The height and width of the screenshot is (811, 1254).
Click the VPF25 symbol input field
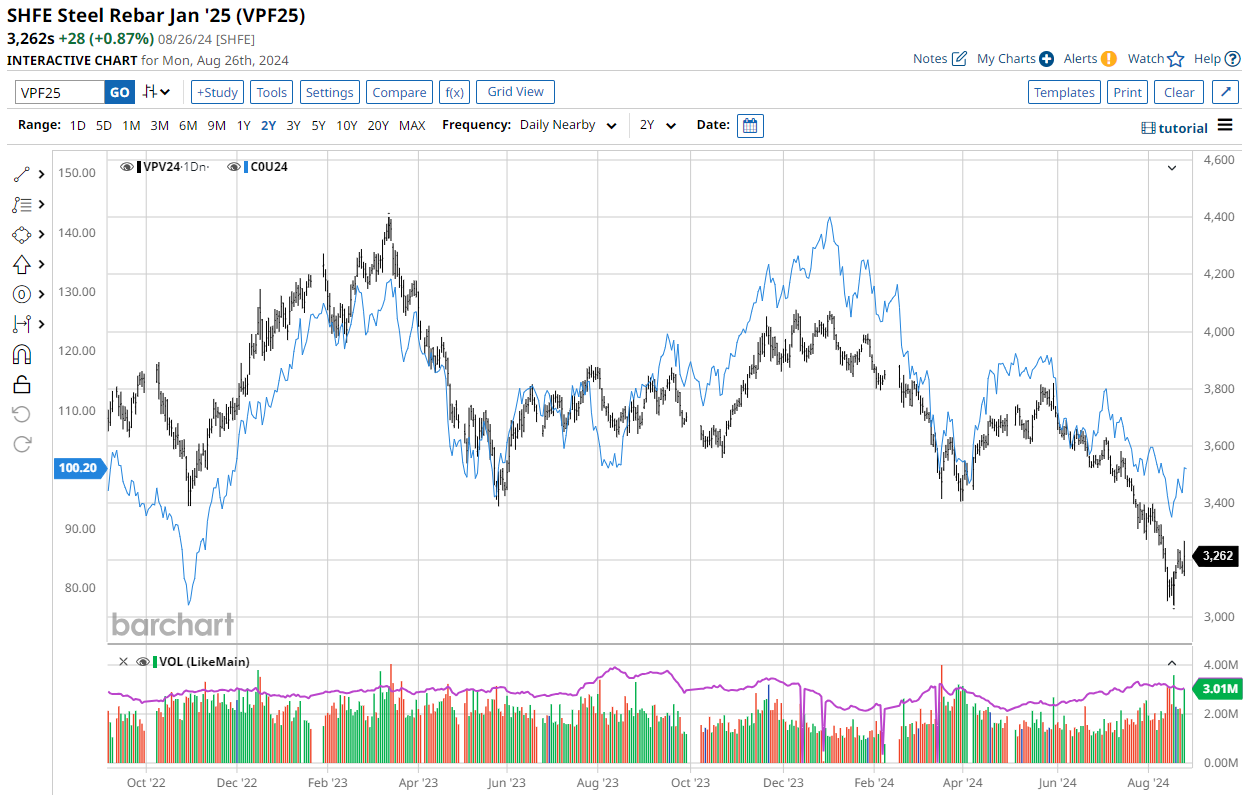coord(60,92)
